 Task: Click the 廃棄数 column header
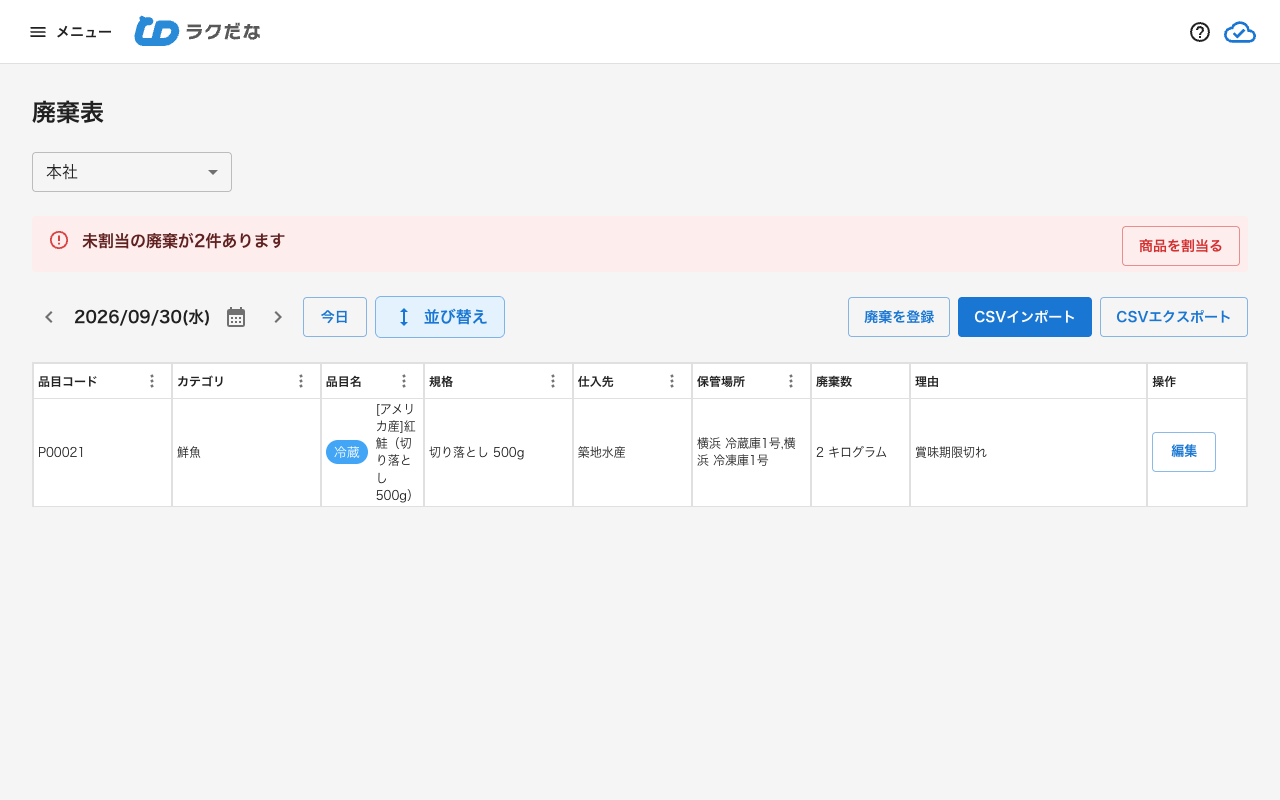[x=860, y=381]
